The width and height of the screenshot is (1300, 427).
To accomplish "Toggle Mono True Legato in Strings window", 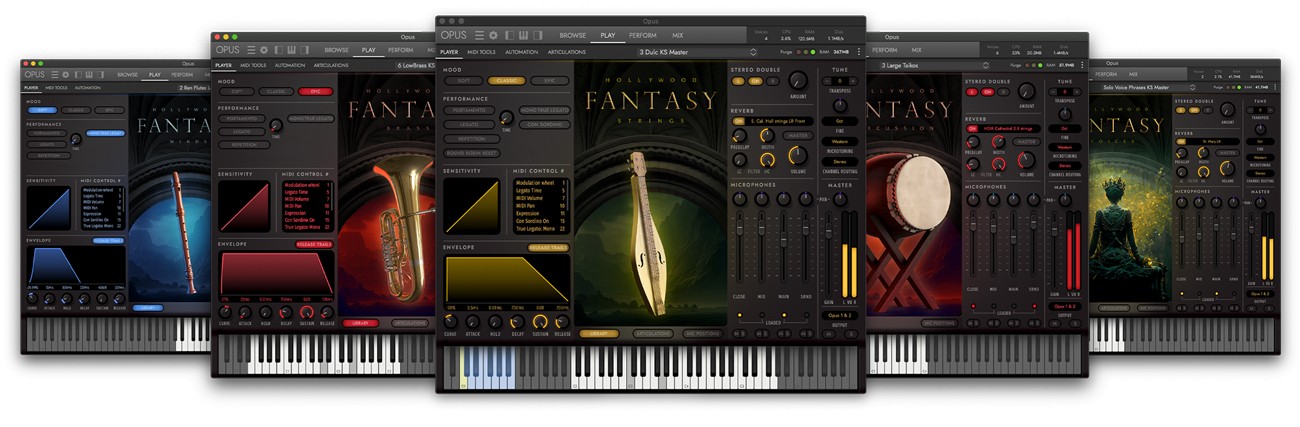I will click(545, 110).
